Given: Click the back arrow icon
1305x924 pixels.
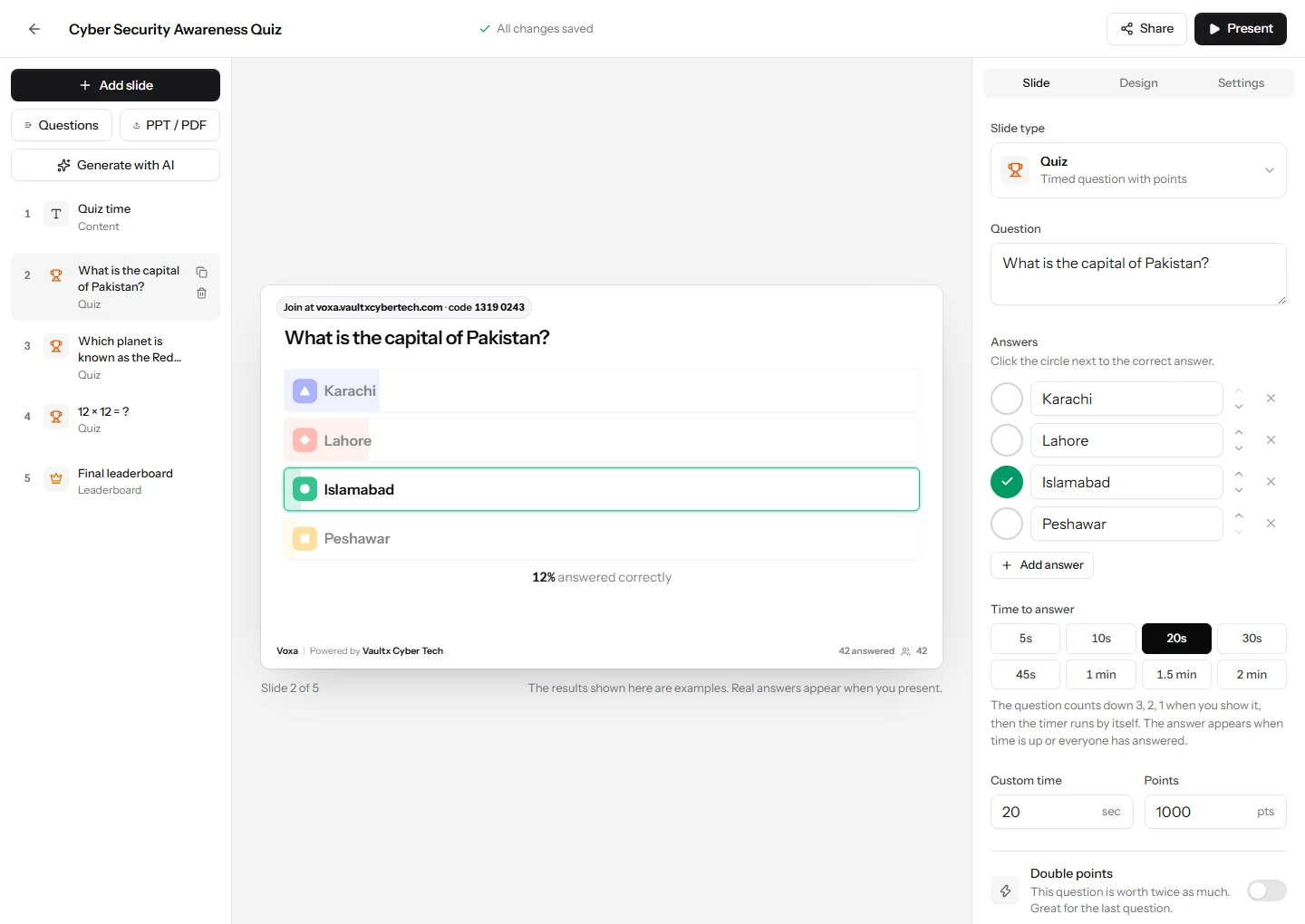Looking at the screenshot, I should point(34,29).
